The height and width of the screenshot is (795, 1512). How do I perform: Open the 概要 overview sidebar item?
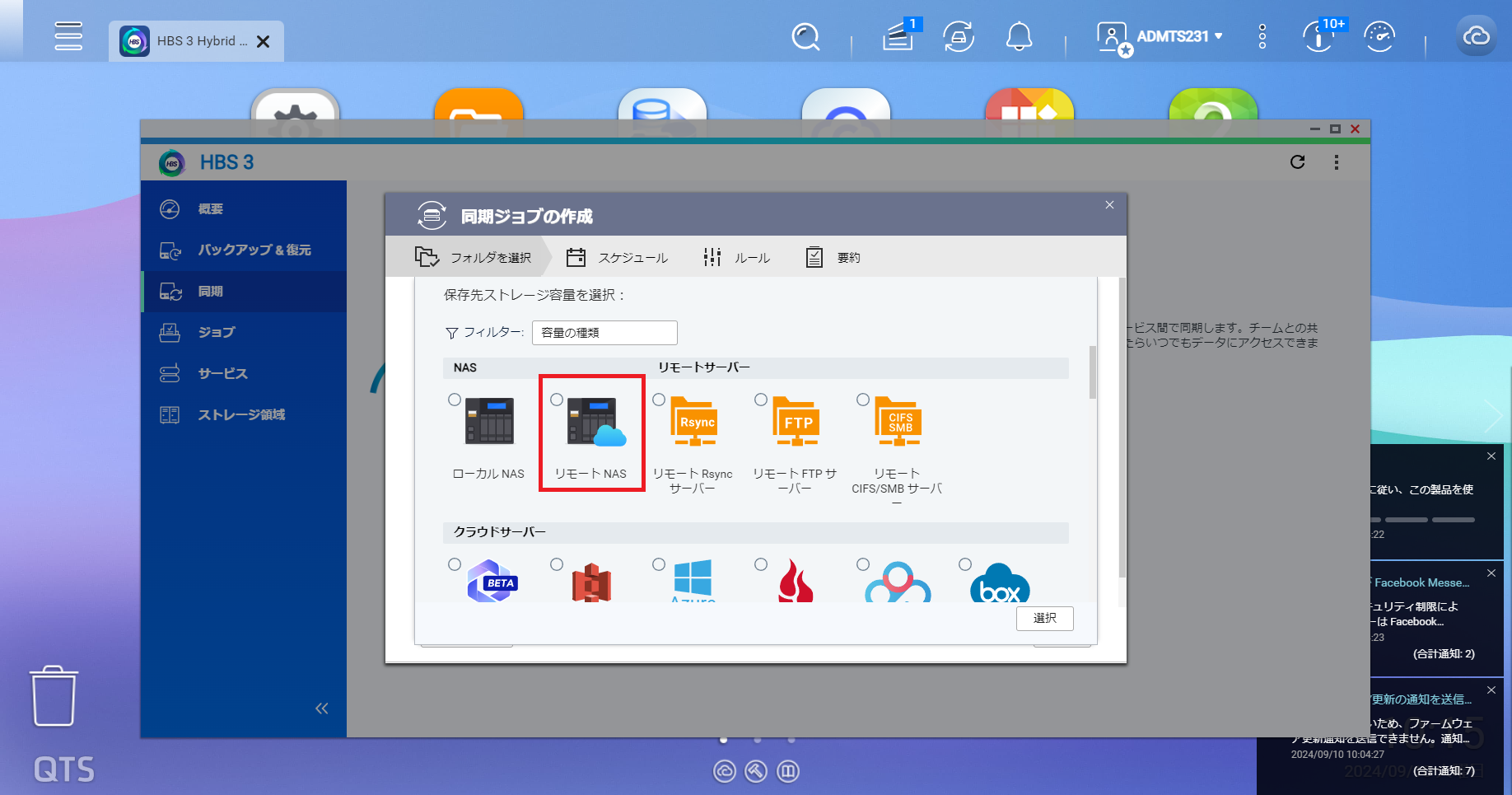point(244,209)
